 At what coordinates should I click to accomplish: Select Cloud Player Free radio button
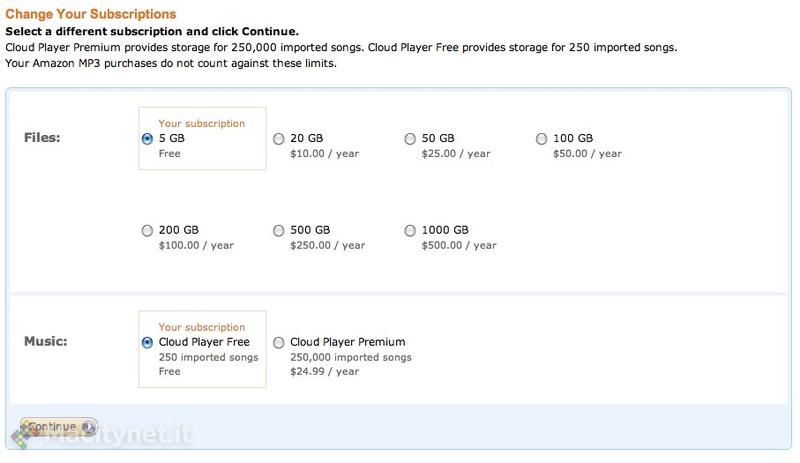click(x=147, y=342)
